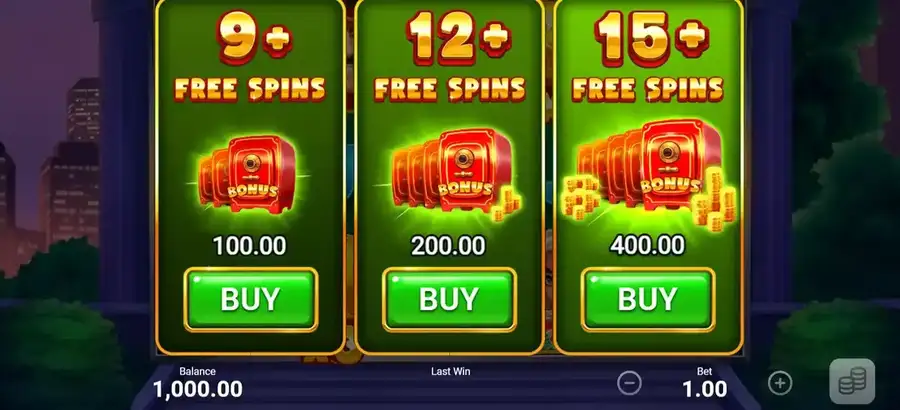Click the 9+ gold number heading

[x=254, y=37]
